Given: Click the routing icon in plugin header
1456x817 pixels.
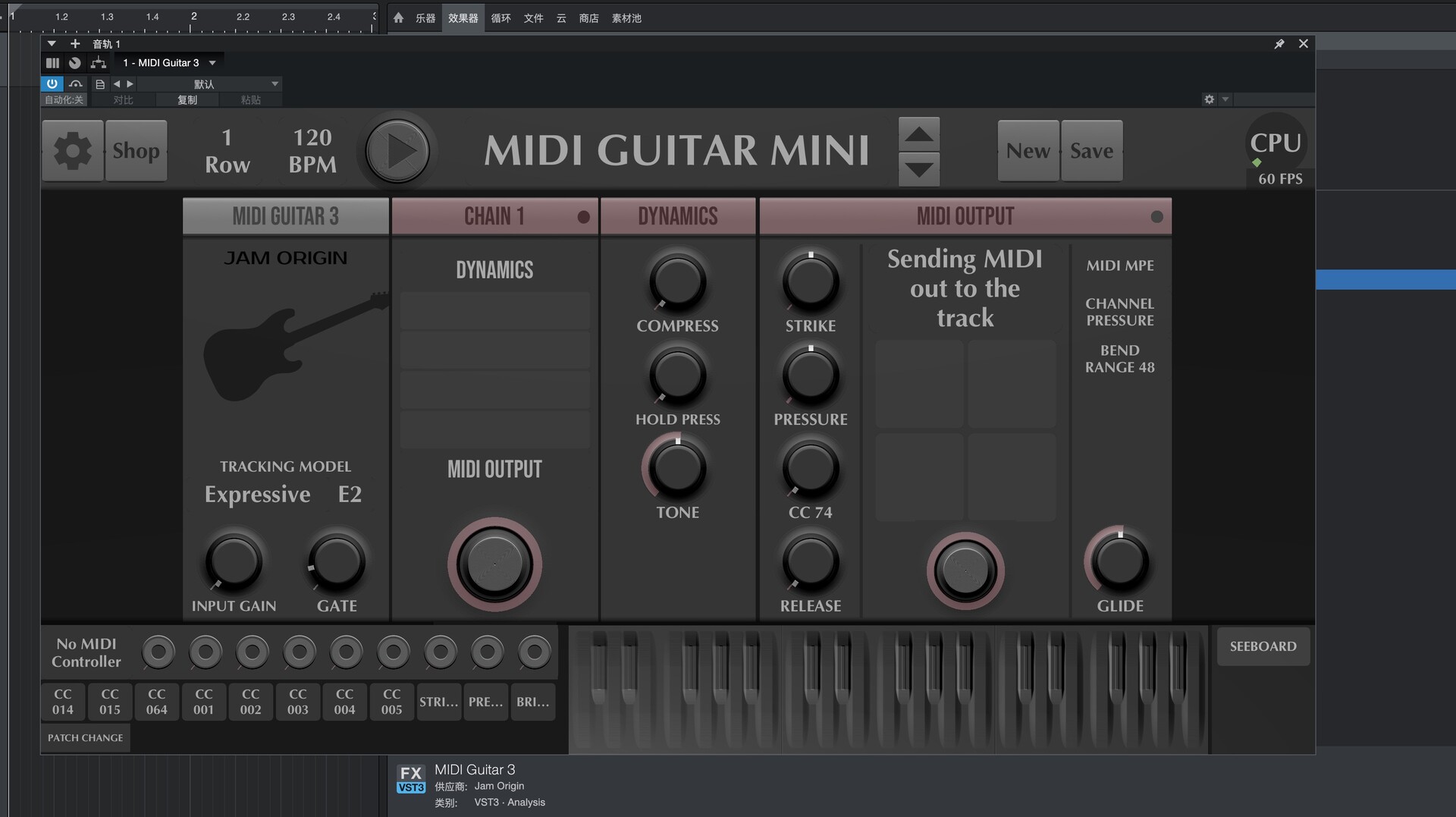Looking at the screenshot, I should [x=99, y=63].
